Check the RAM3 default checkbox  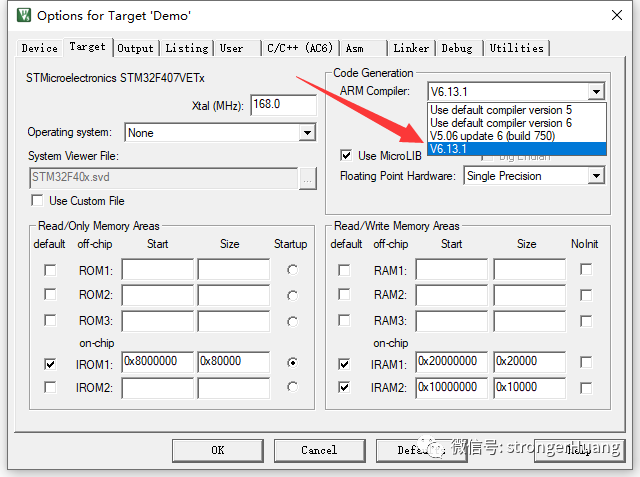point(344,320)
